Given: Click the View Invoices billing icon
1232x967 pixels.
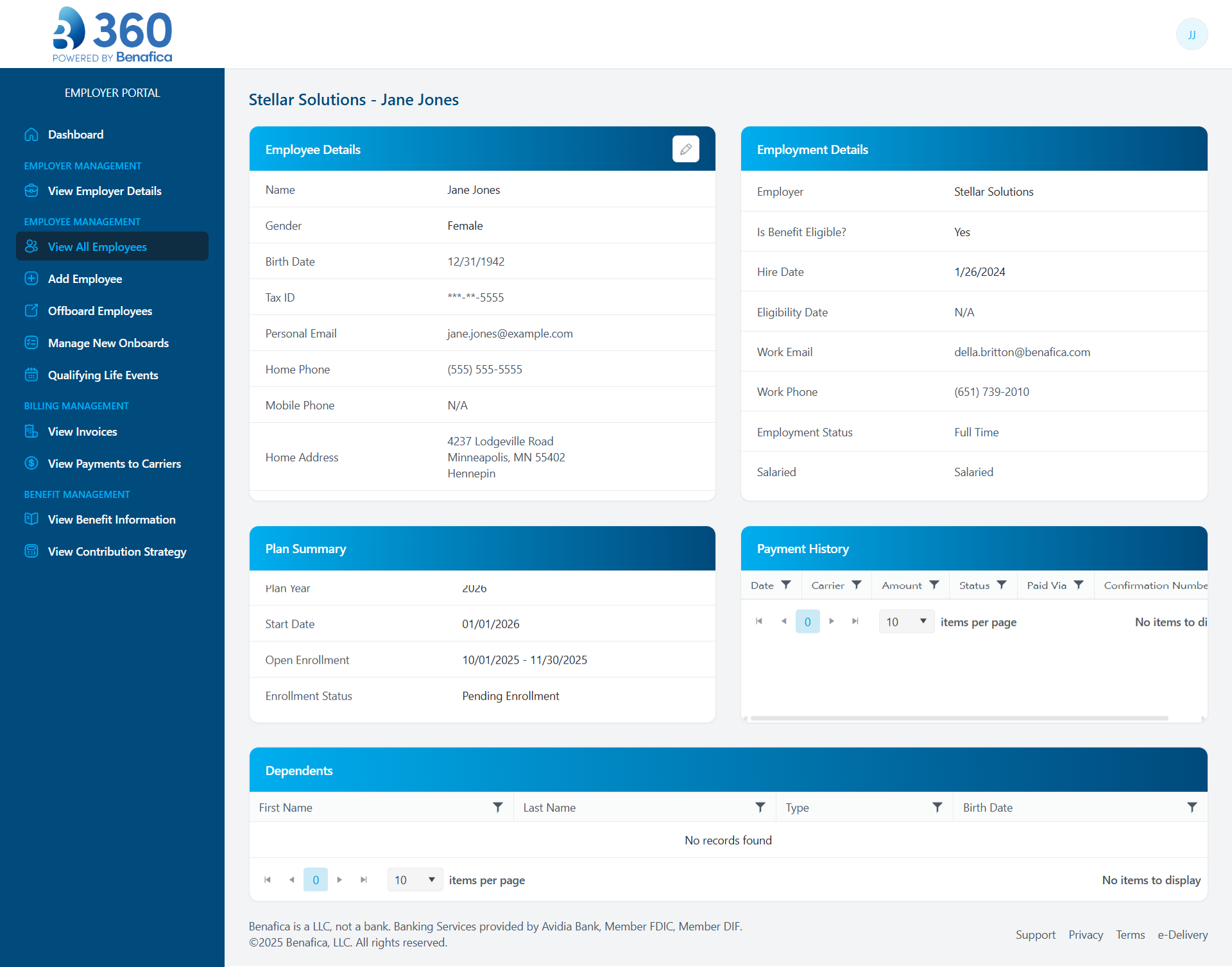Looking at the screenshot, I should click(x=32, y=431).
